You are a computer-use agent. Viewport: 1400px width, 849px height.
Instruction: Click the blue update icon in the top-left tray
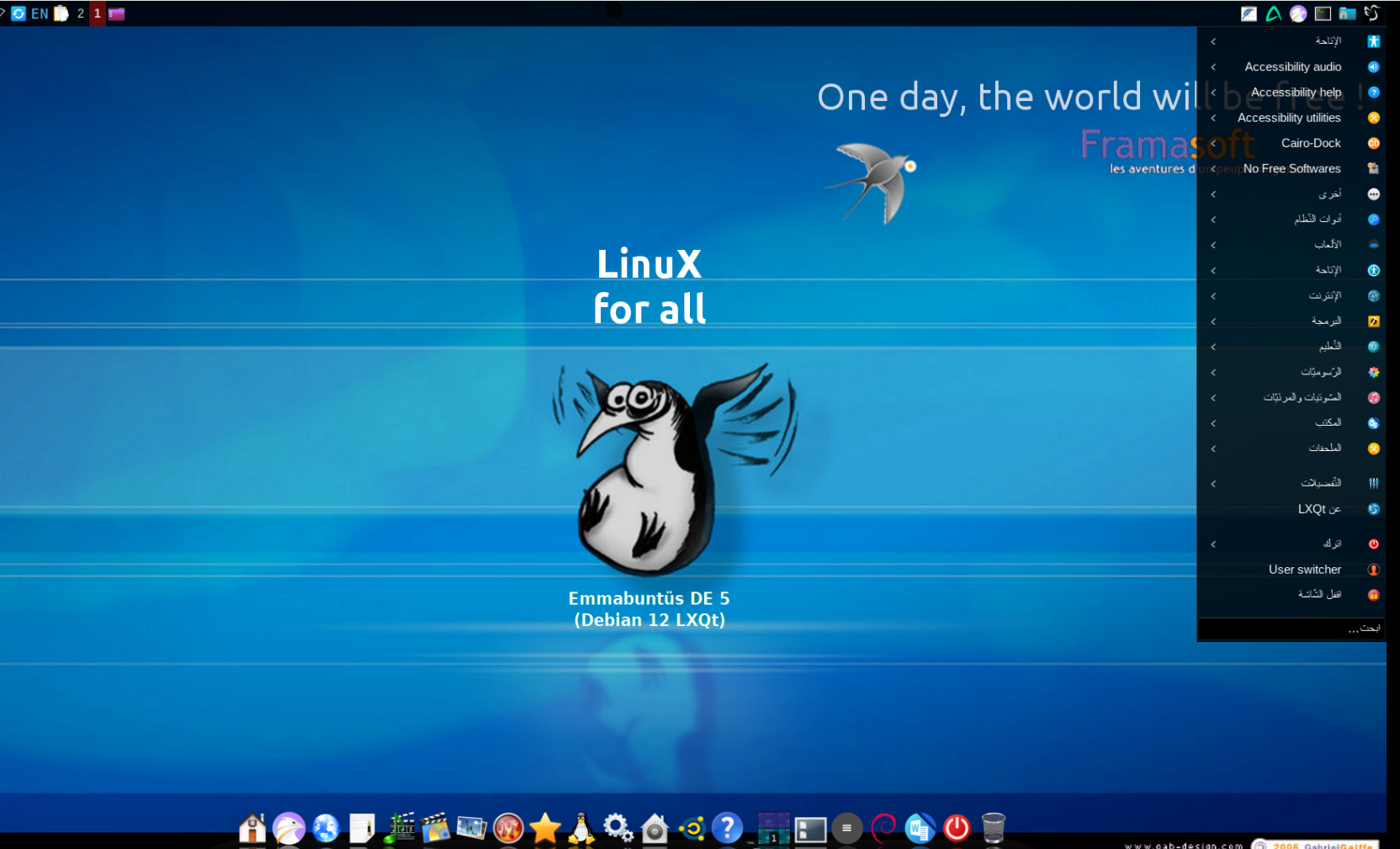coord(20,13)
